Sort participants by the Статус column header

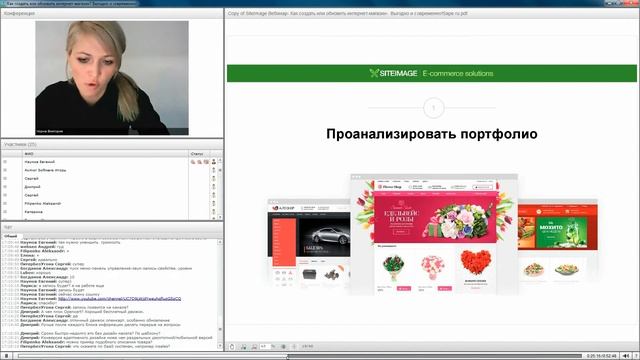click(x=199, y=154)
